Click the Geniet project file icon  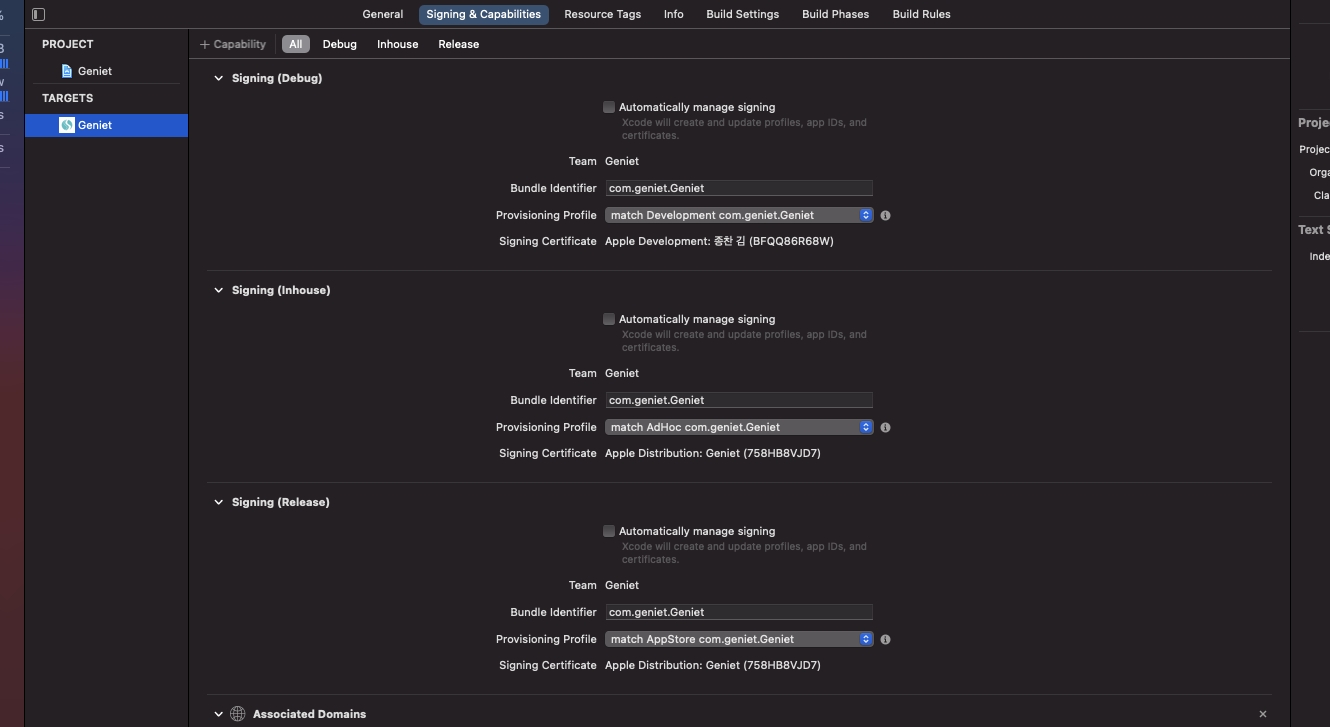tap(67, 71)
